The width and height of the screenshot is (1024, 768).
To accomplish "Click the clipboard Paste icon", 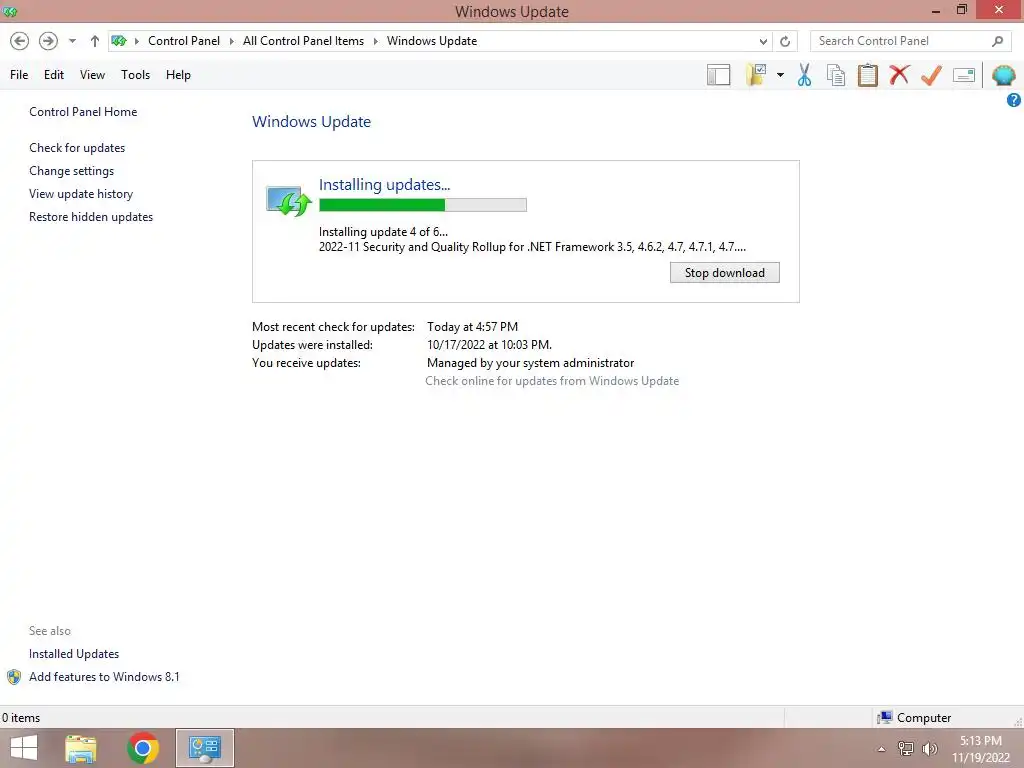I will (867, 75).
